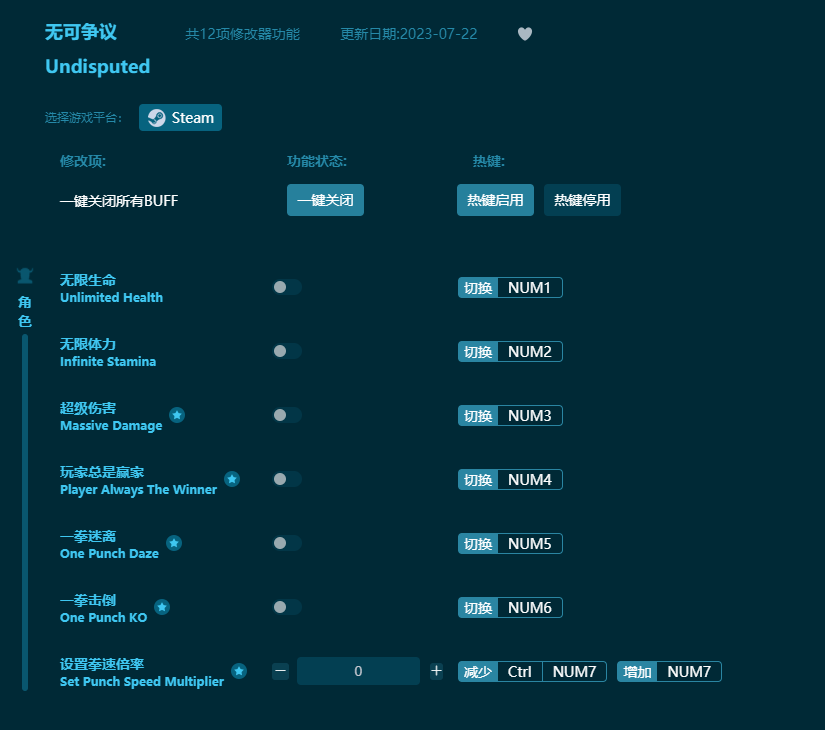Click the plus stepper to raise punch speed multiplier
This screenshot has height=730, width=825.
coord(436,671)
